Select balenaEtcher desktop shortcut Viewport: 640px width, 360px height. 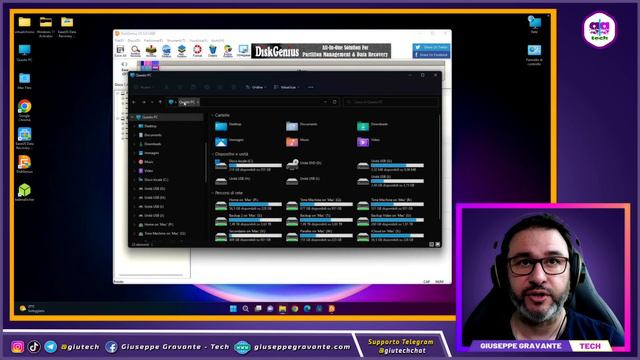24,193
